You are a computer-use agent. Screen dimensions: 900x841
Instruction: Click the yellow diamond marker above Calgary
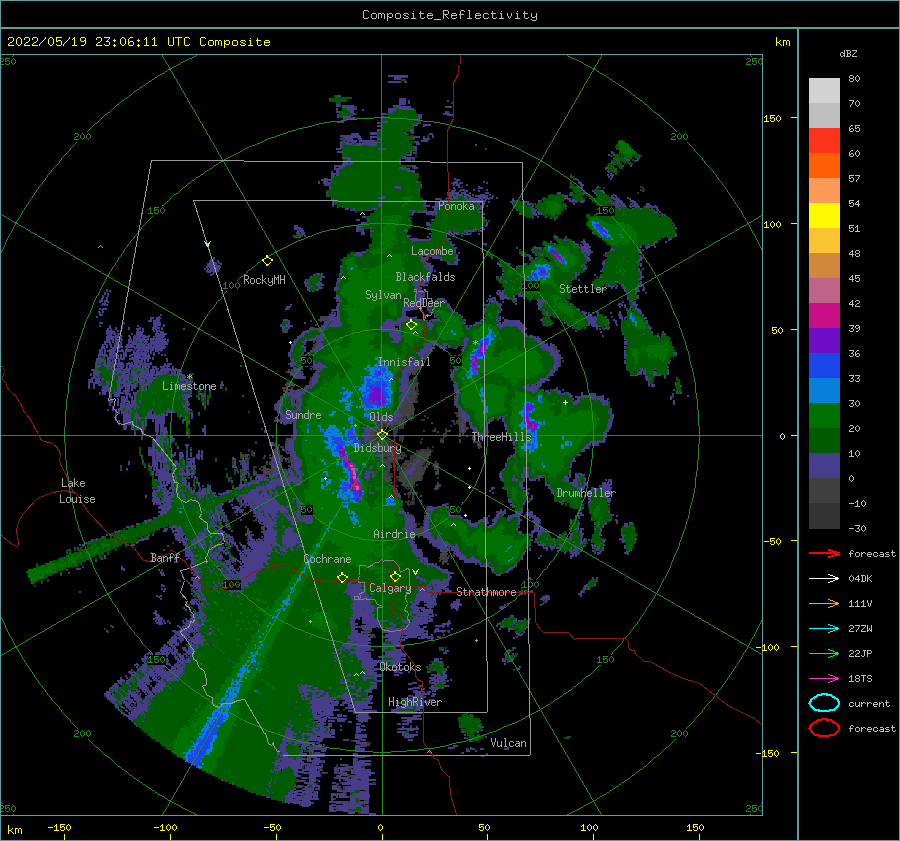[x=395, y=576]
